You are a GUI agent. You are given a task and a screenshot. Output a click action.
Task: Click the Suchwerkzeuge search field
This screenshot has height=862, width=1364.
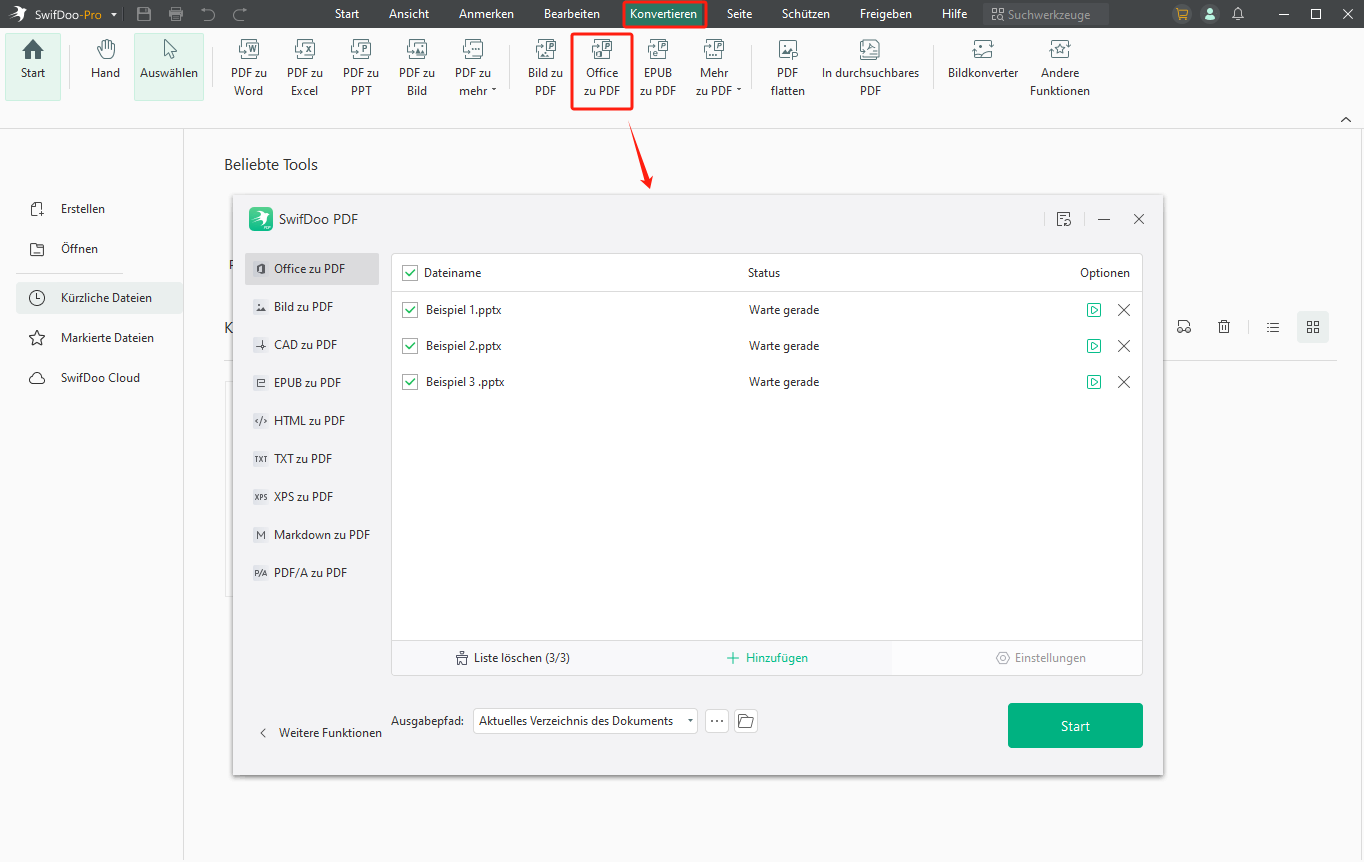click(x=1046, y=14)
